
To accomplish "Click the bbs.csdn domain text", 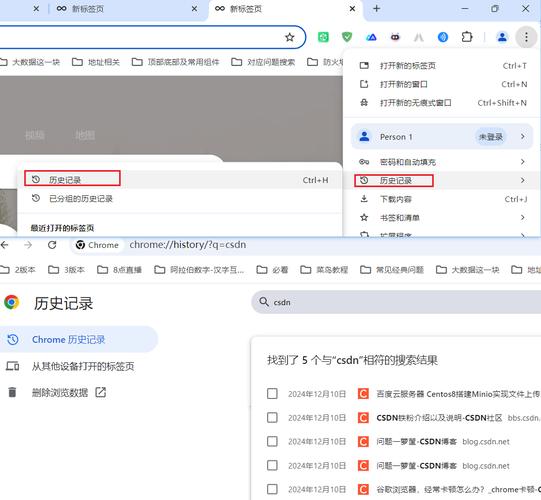I will [524, 418].
